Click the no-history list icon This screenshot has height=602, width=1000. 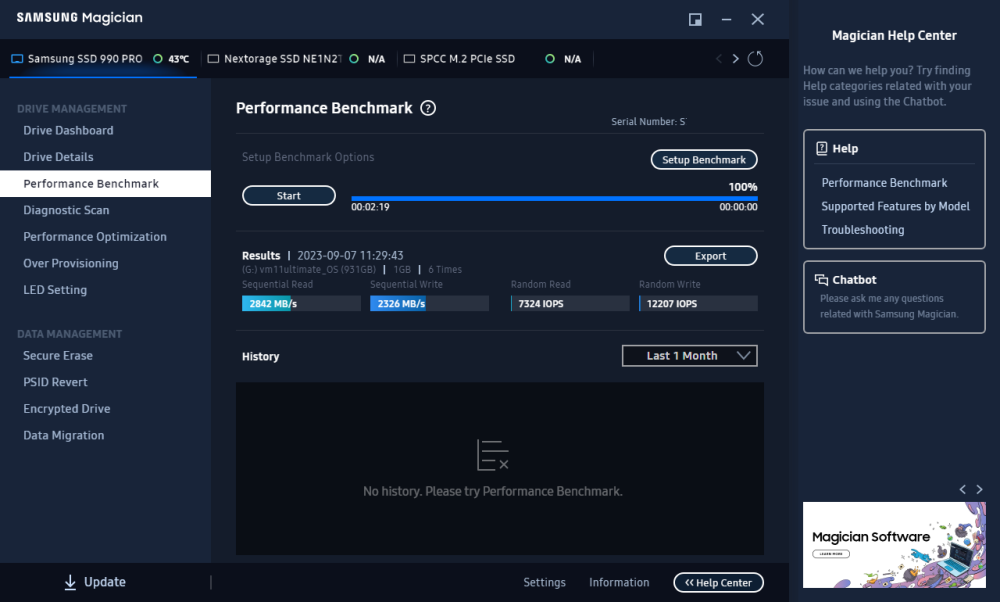click(492, 455)
